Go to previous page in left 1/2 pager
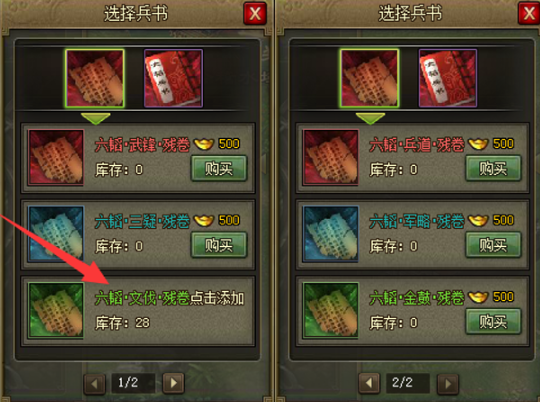The height and width of the screenshot is (402, 540). [x=95, y=383]
